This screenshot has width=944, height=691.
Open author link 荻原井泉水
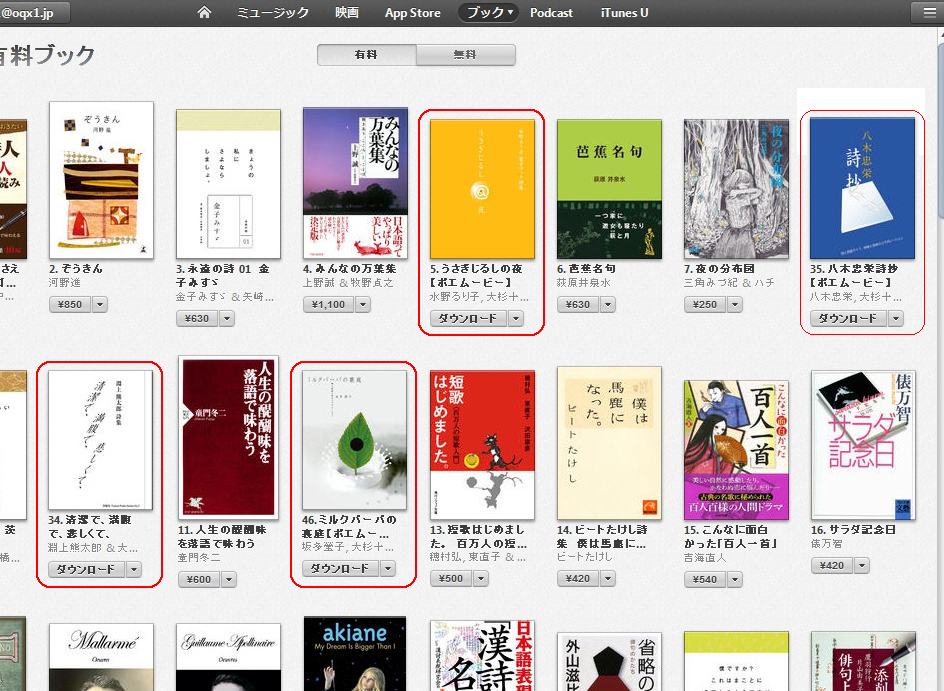tap(584, 282)
